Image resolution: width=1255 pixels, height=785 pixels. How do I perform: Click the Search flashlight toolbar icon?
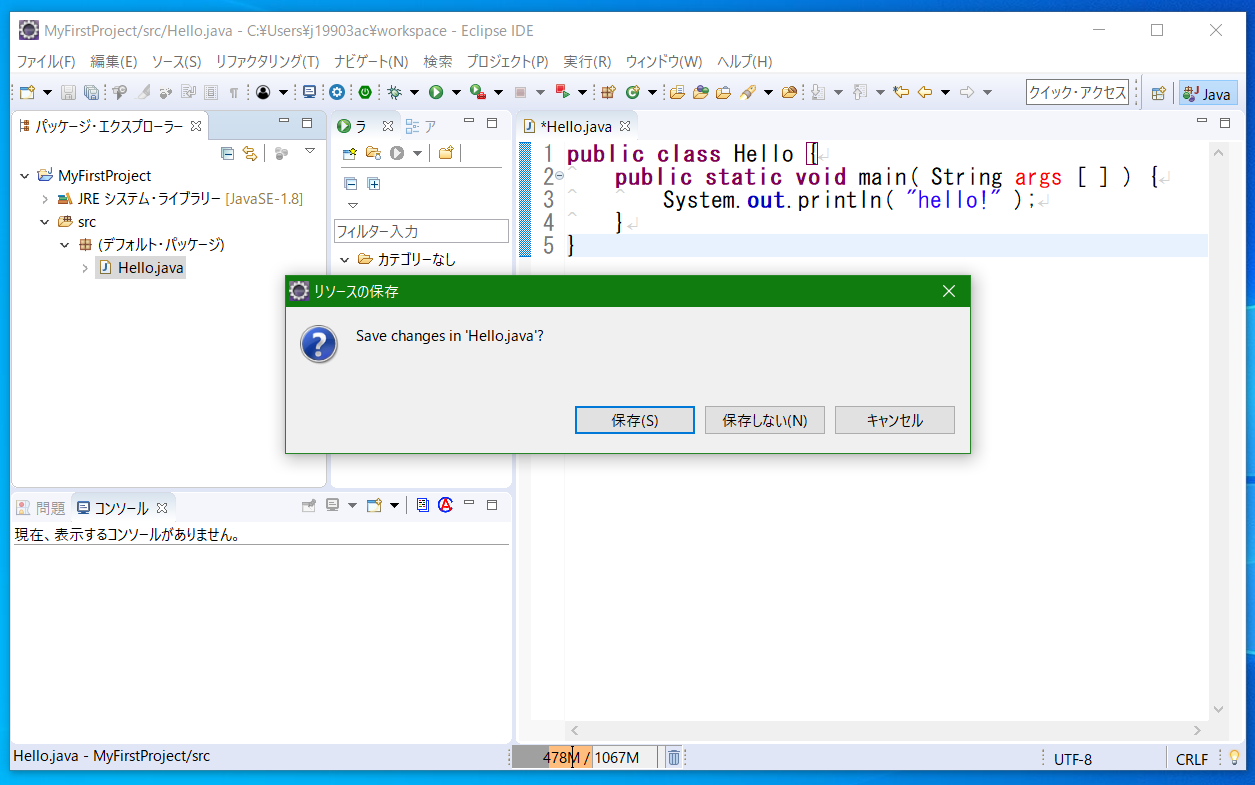746,92
